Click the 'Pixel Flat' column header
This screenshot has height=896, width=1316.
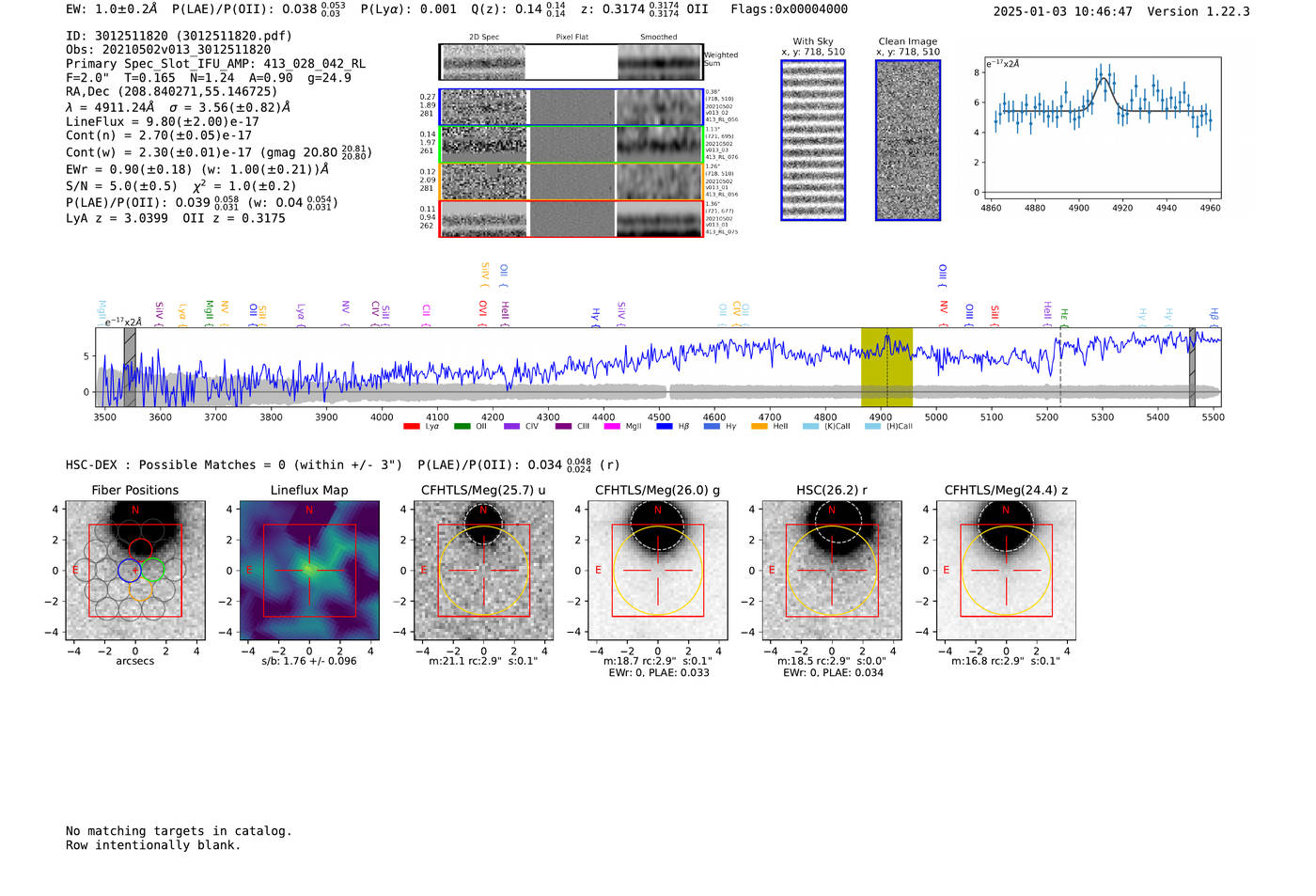point(572,37)
